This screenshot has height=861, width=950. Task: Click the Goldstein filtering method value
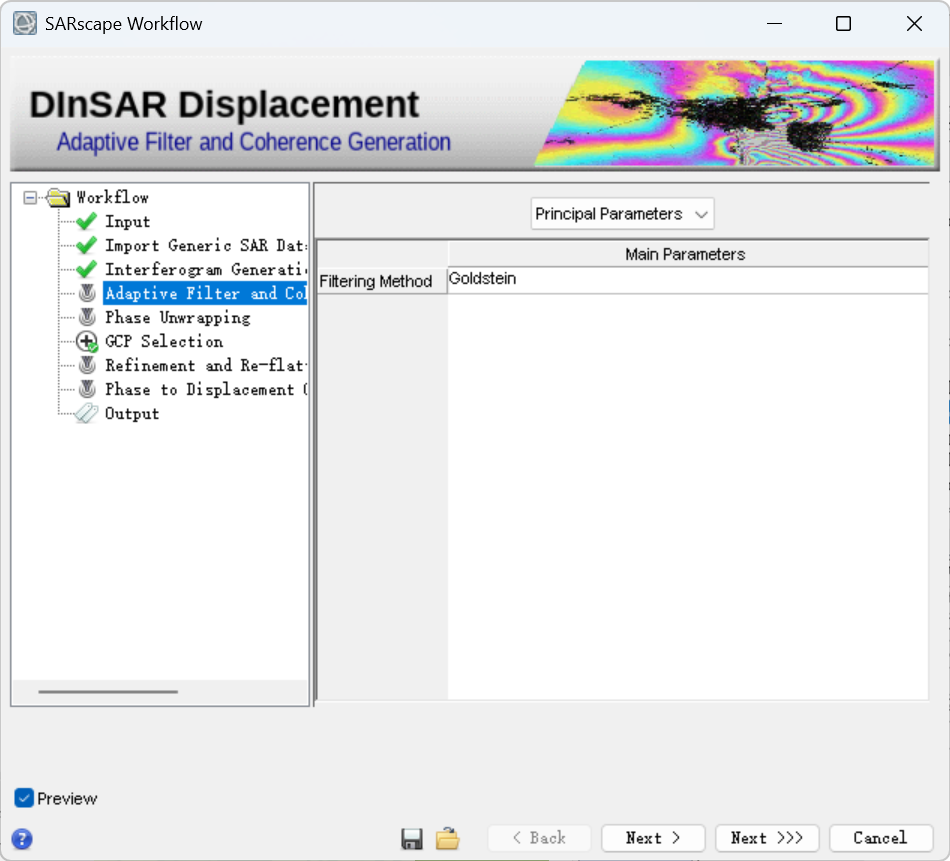688,280
